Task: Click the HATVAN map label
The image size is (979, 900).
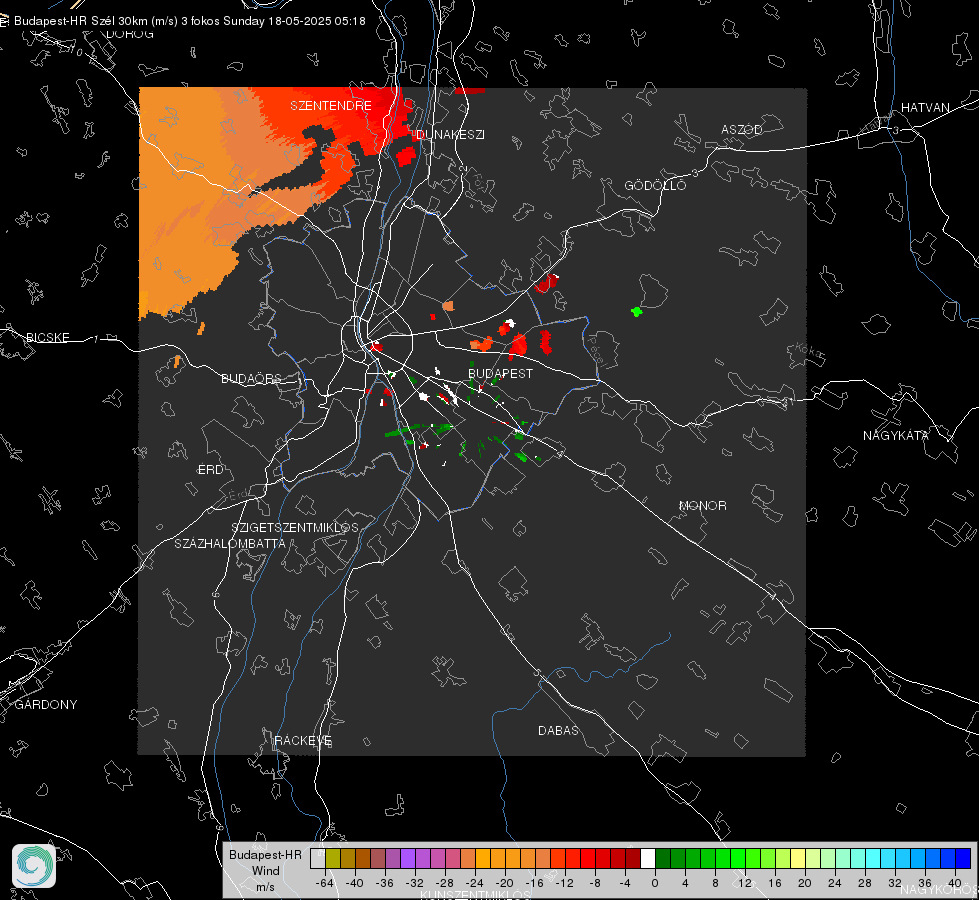Action: tap(925, 107)
